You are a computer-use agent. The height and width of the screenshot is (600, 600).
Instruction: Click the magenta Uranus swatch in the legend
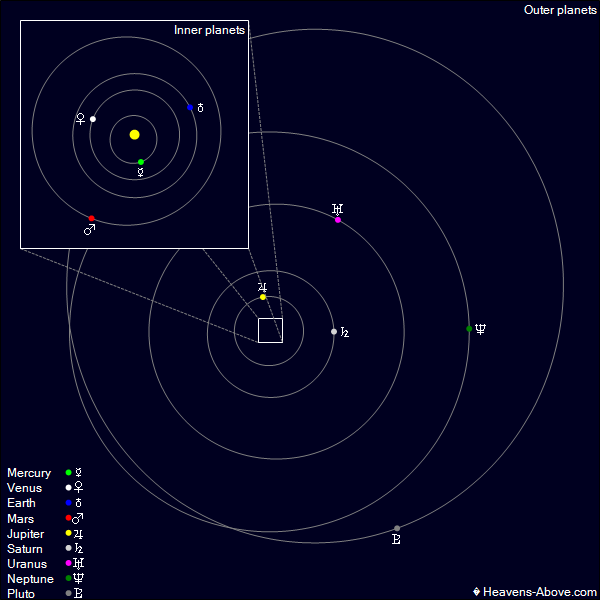[x=68, y=564]
